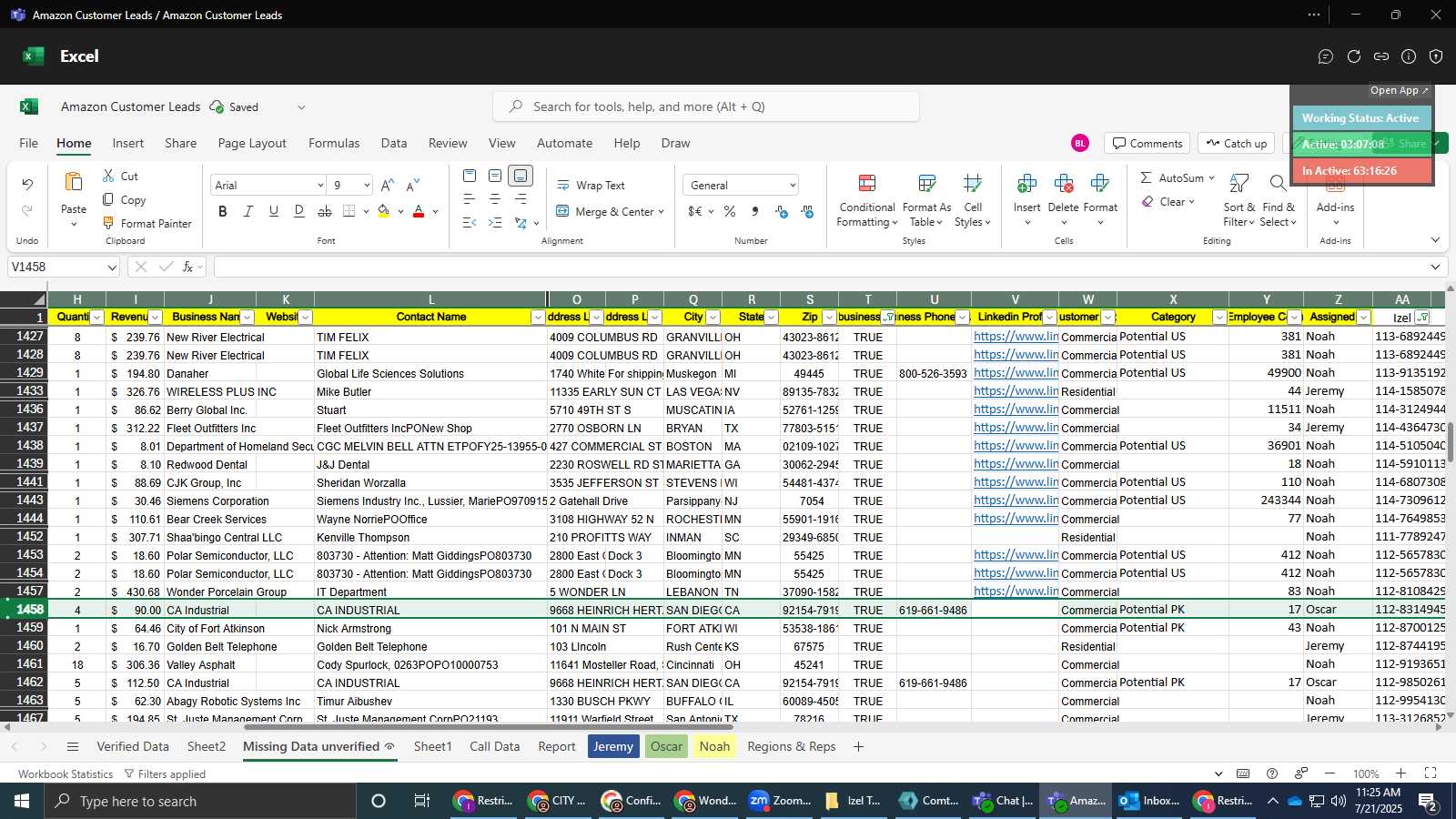Toggle bold formatting

(223, 211)
